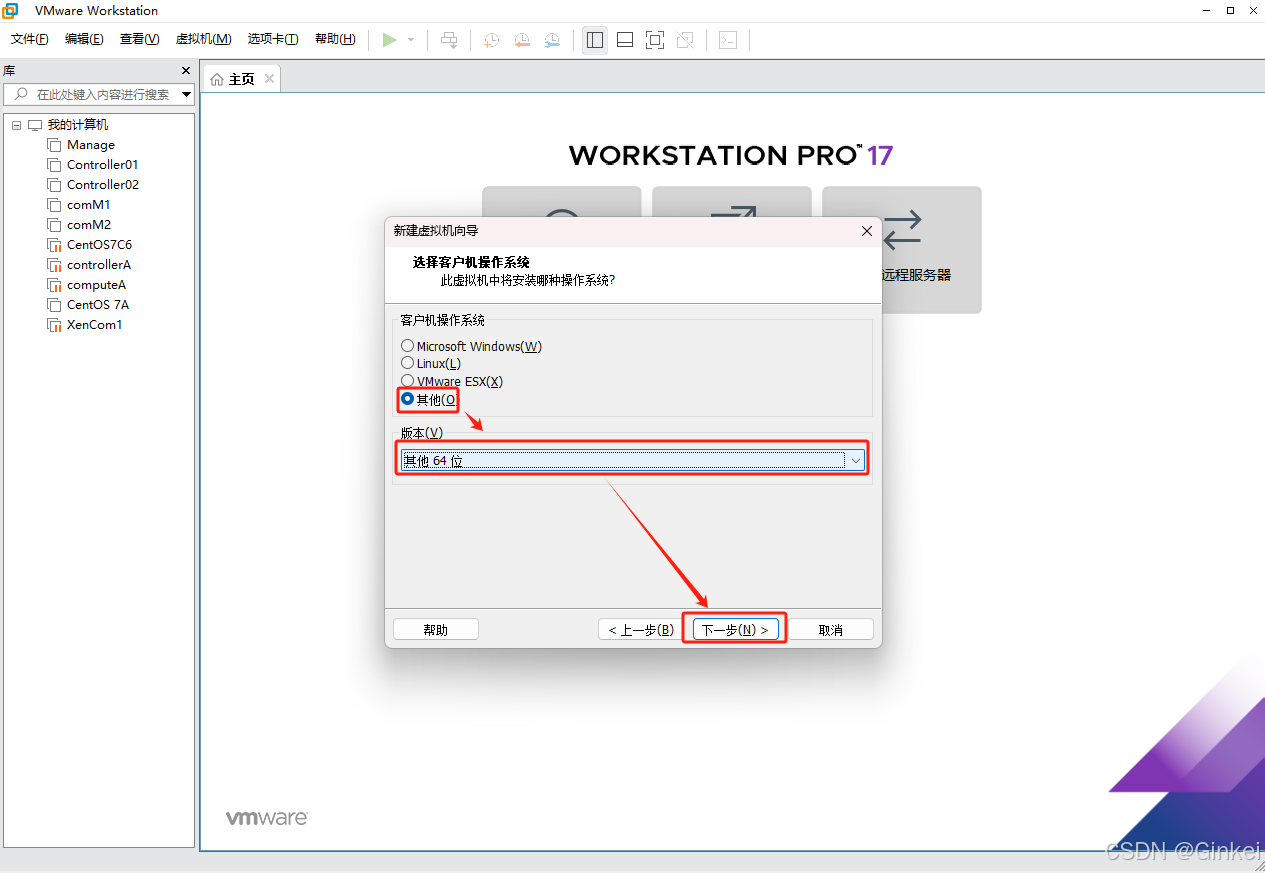
Task: Select the VMware ESX(X) radio button
Action: pos(407,381)
